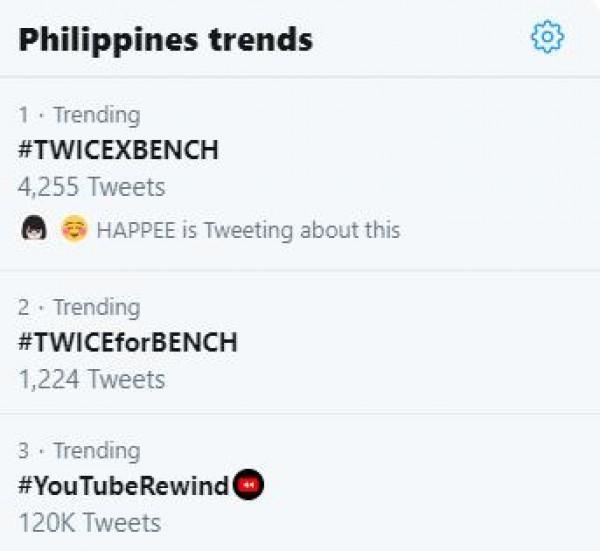The height and width of the screenshot is (551, 600).
Task: Open the #YouTubeRewind trending hashtag
Action: pyautogui.click(x=124, y=486)
